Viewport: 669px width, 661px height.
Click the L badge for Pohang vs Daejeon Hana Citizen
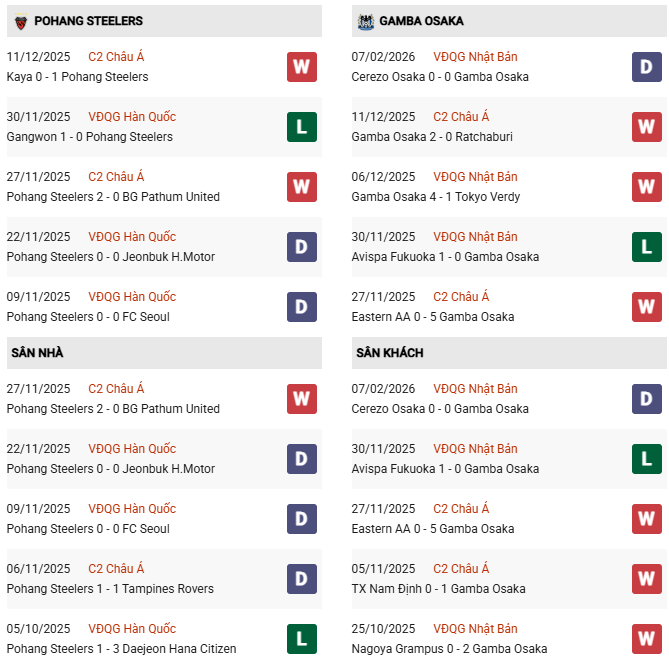click(301, 639)
